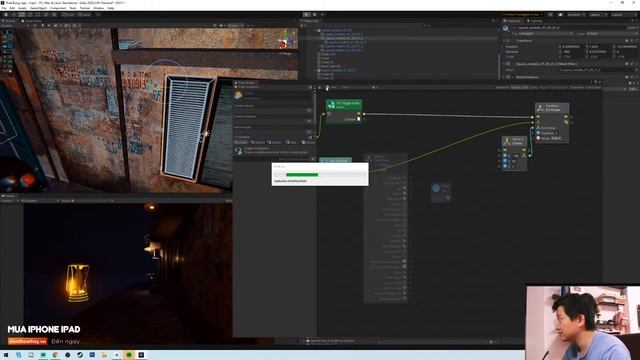The width and height of the screenshot is (640, 360).
Task: Select the Rotate tool in Unity toolbar
Action: coord(22,15)
